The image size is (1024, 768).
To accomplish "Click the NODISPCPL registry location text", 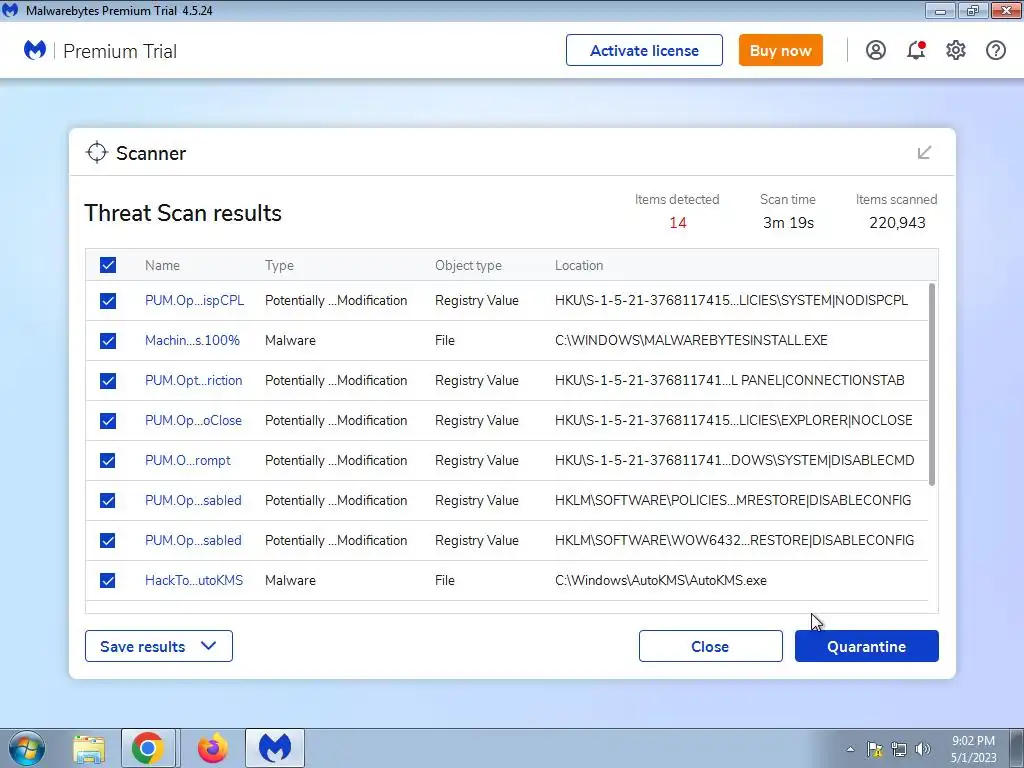I will [731, 300].
